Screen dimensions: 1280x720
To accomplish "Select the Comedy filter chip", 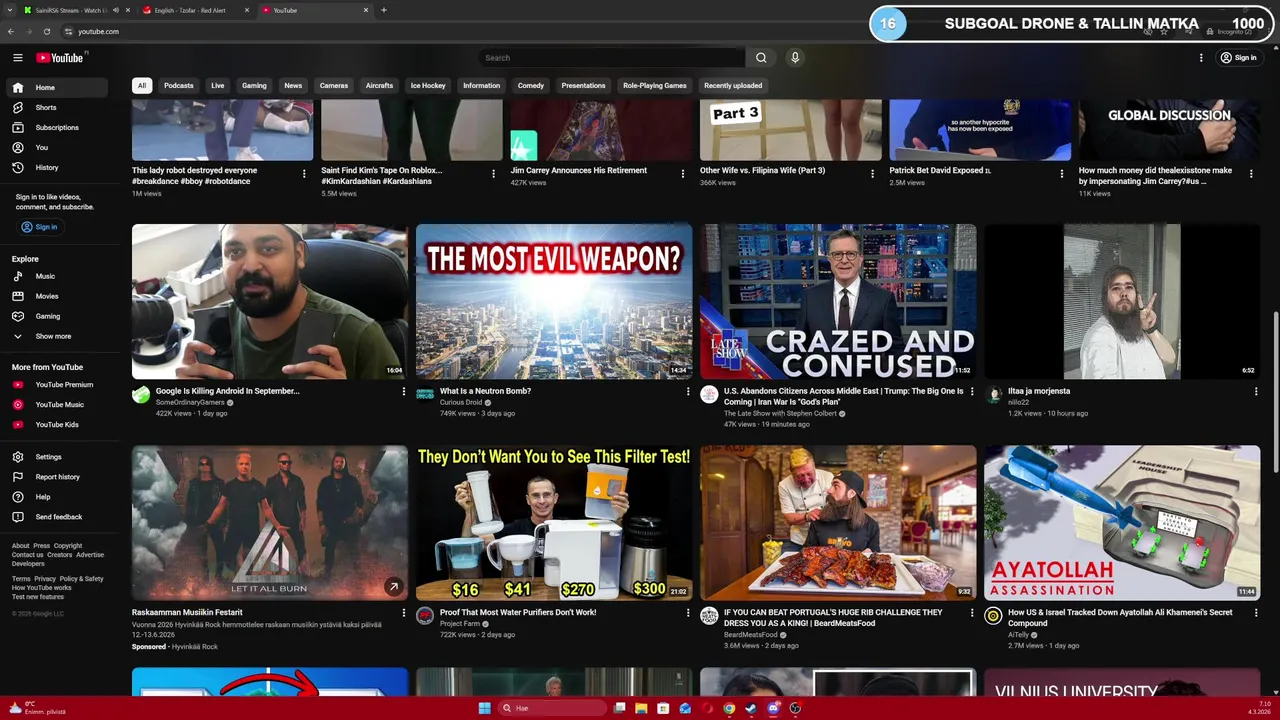I will 531,86.
